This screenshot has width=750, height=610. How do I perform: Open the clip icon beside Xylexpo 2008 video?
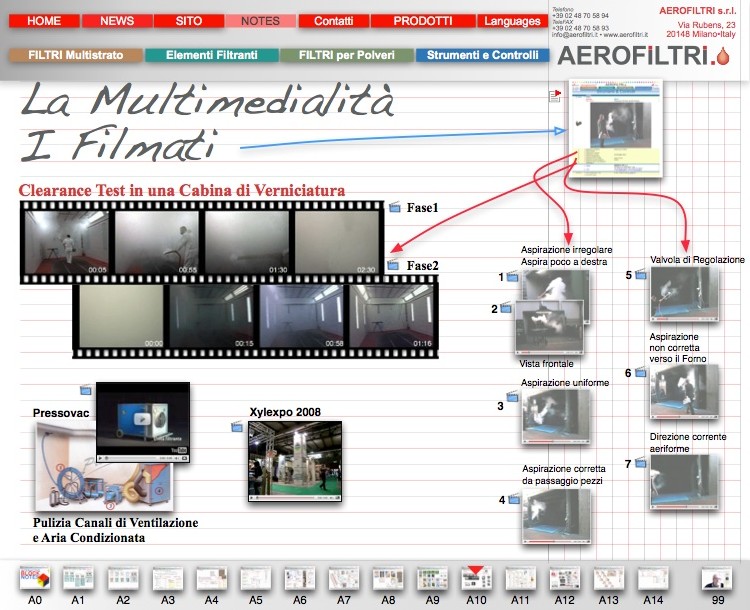237,427
